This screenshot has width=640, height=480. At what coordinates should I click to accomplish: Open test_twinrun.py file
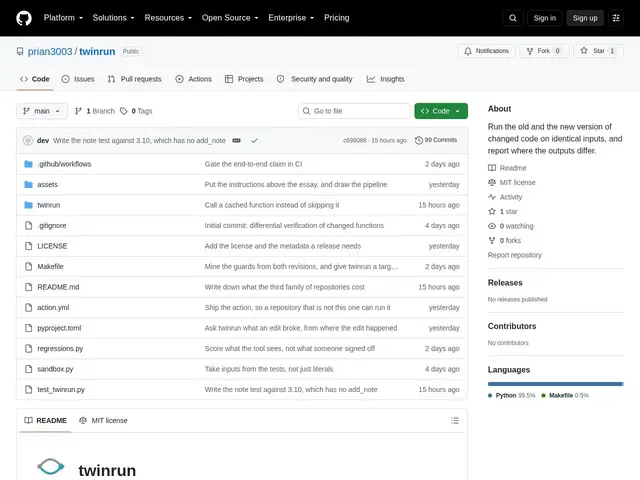[61, 389]
